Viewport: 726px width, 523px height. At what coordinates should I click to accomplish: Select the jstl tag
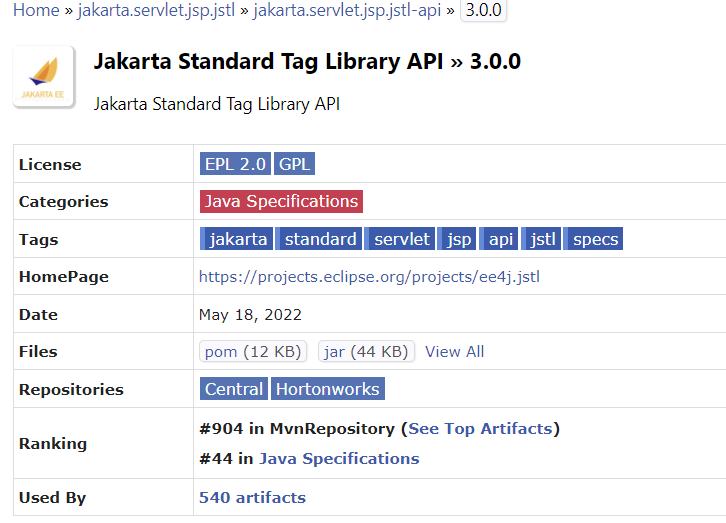[541, 239]
